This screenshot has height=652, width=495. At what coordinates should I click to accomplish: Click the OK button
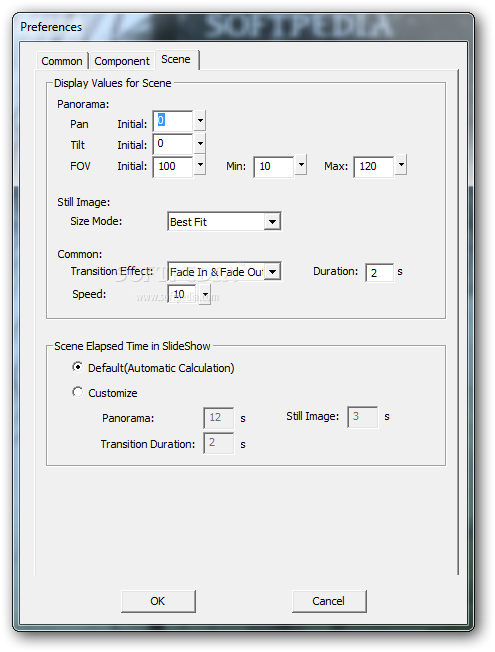(x=158, y=601)
